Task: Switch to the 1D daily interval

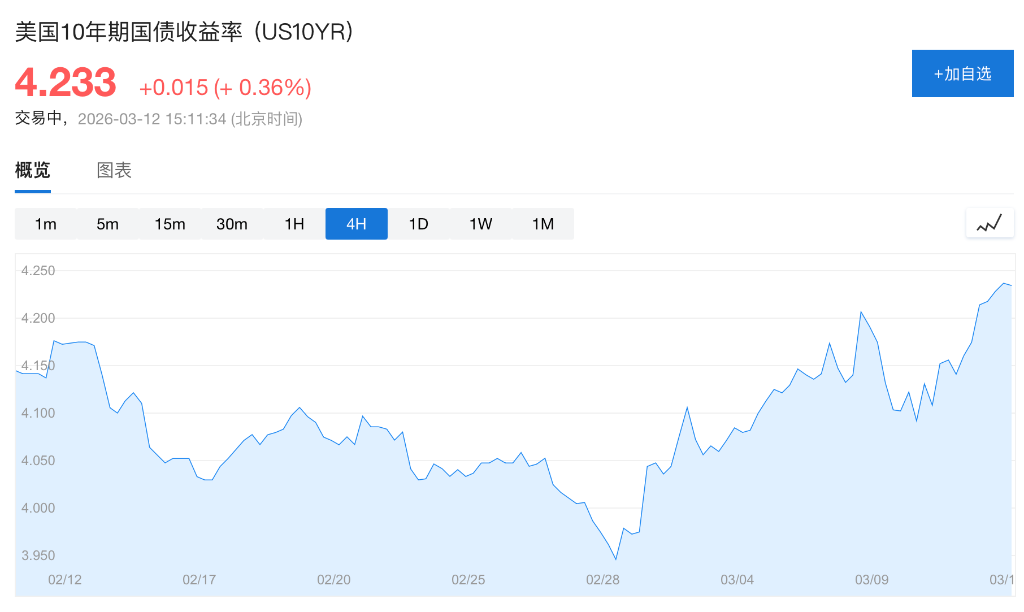Action: 418,224
